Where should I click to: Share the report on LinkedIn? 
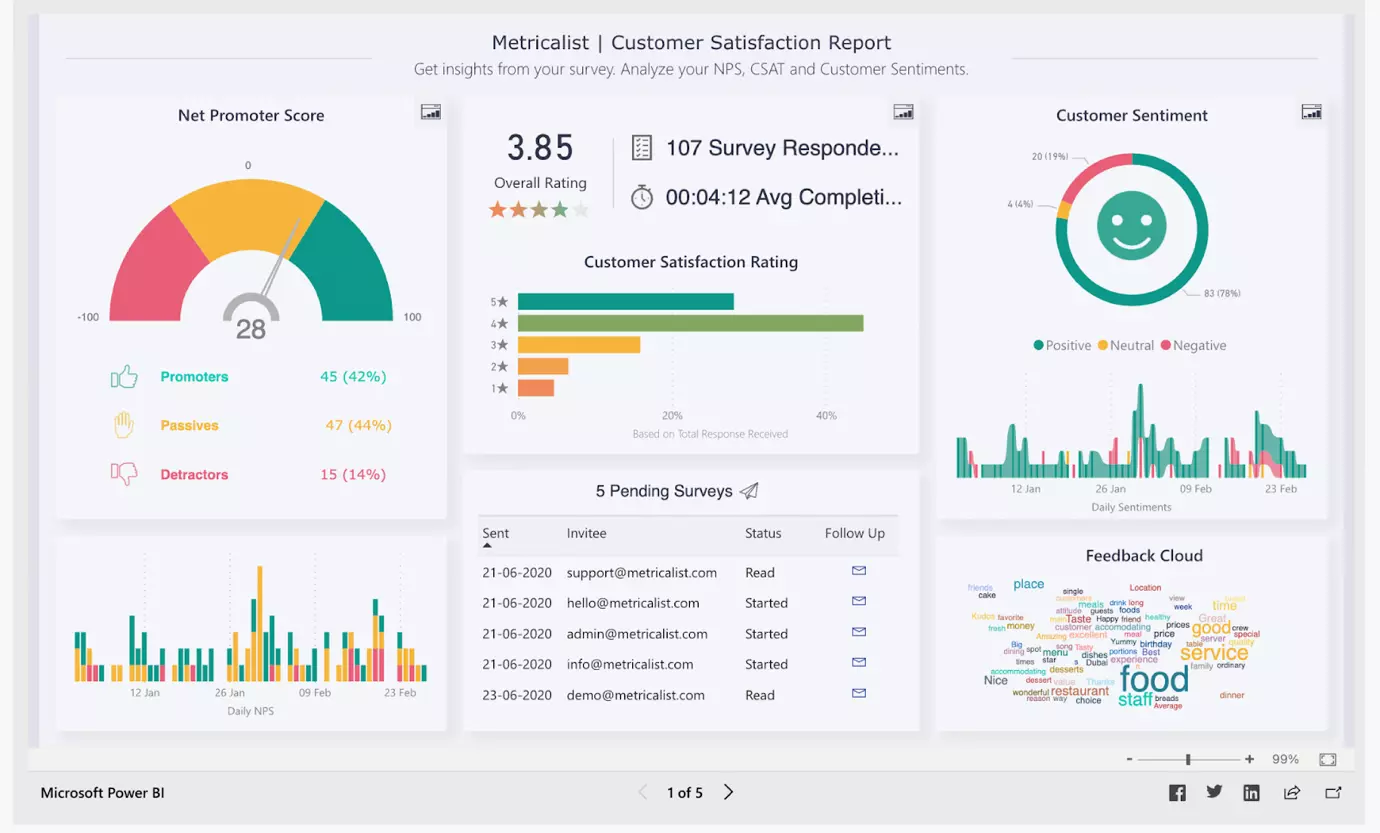pos(1251,791)
